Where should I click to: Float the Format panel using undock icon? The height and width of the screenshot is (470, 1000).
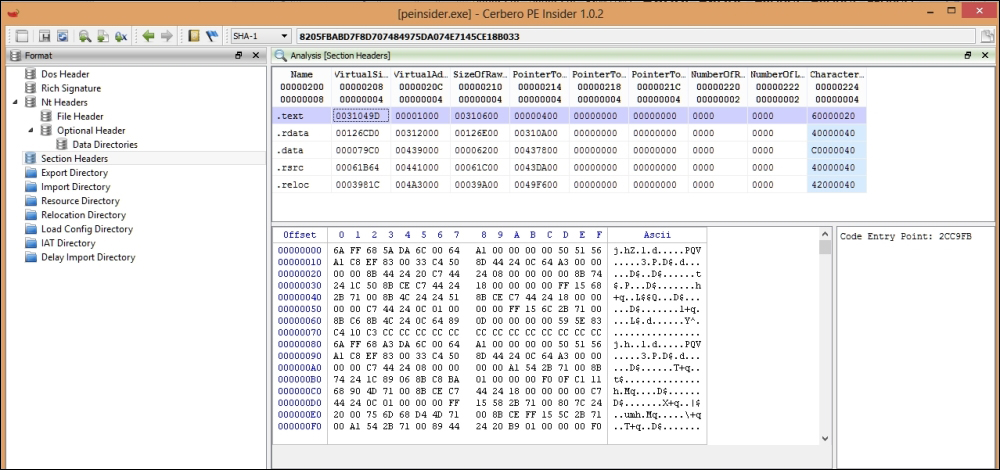pos(239,55)
